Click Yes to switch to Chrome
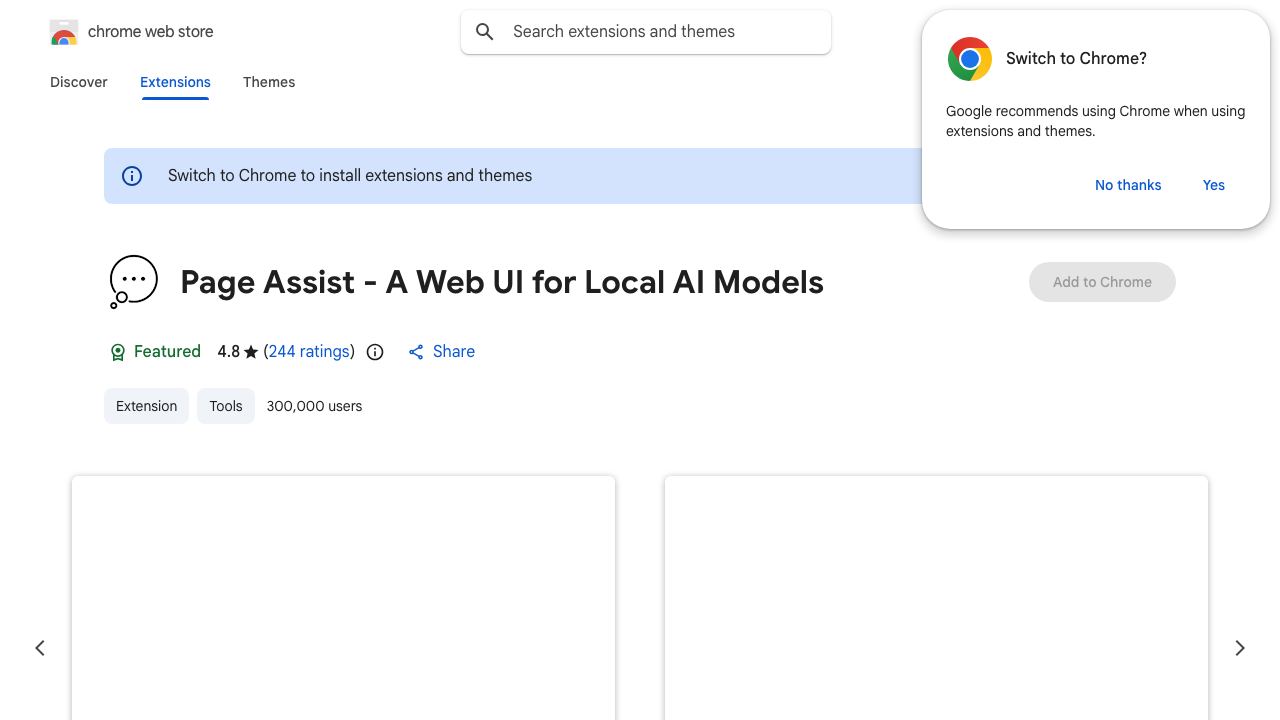The image size is (1280, 720). coord(1214,185)
